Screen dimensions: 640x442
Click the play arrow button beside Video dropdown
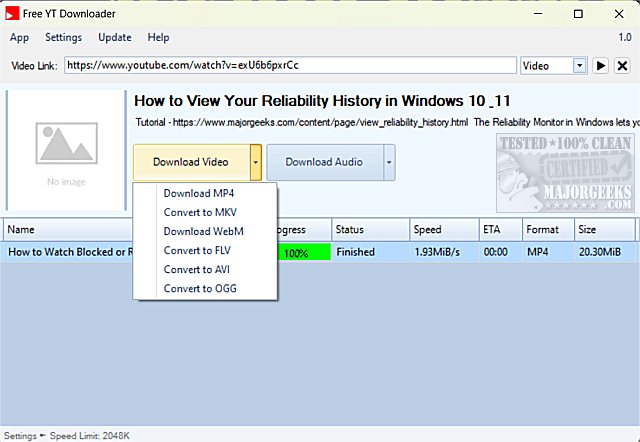click(x=601, y=66)
